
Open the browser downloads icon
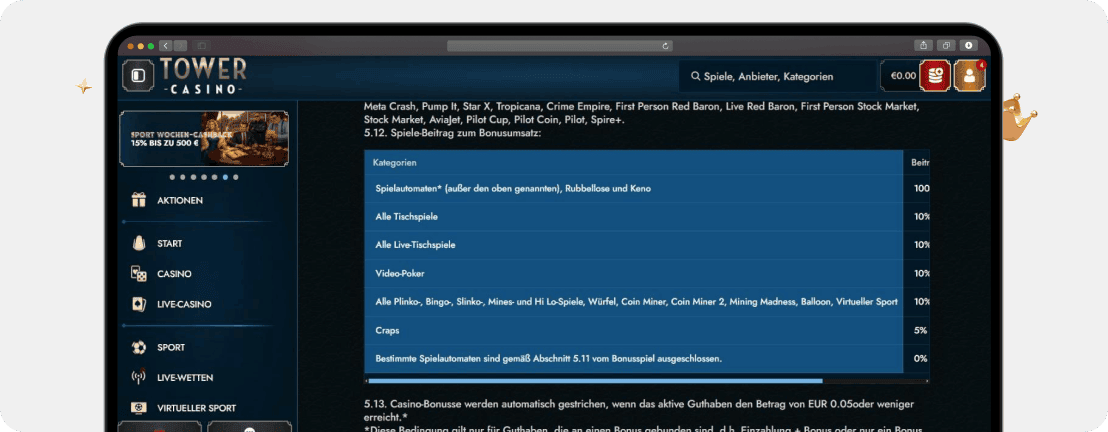coord(968,45)
